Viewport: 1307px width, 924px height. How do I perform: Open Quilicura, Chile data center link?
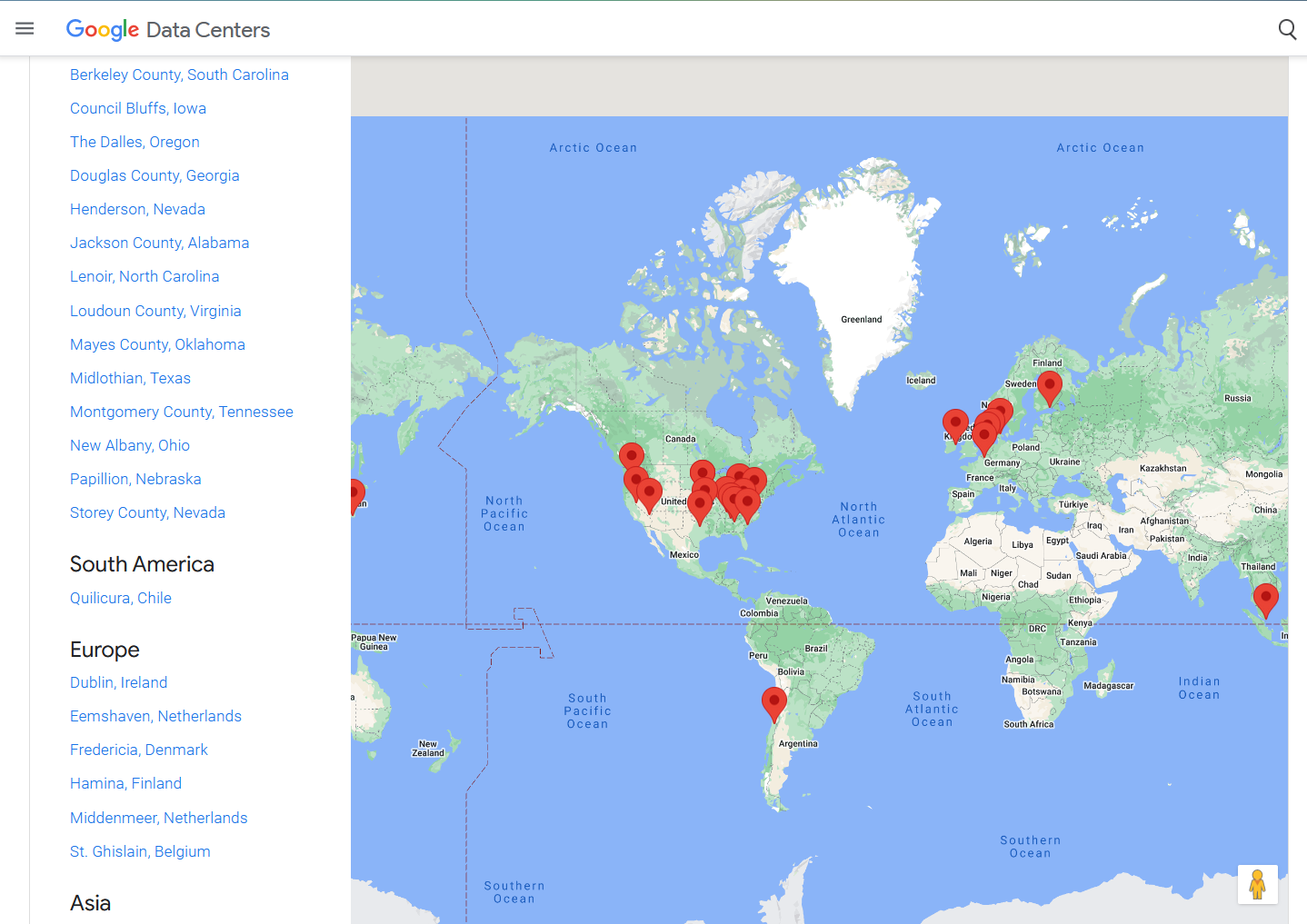click(x=121, y=598)
